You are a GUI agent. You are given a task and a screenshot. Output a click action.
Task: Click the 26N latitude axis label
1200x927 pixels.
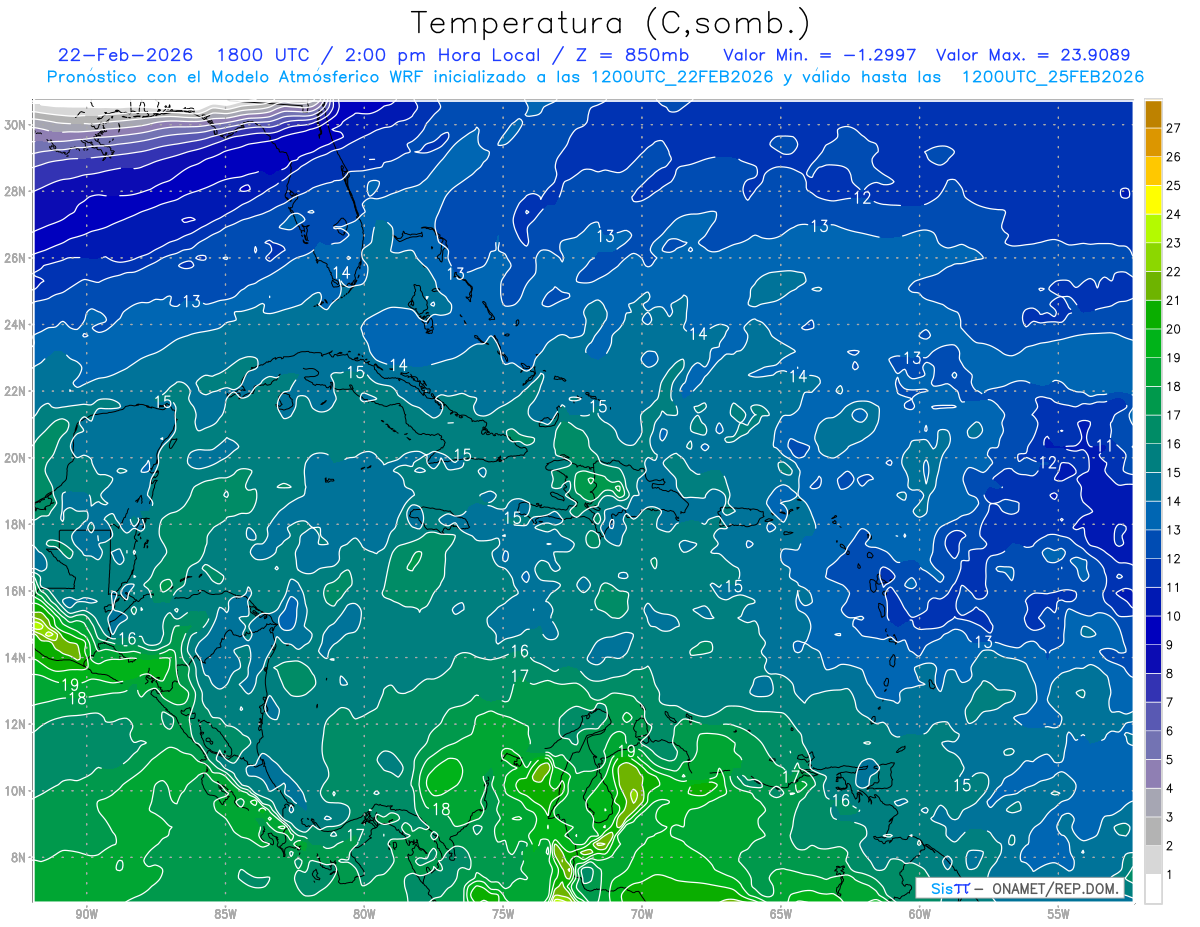pyautogui.click(x=15, y=258)
